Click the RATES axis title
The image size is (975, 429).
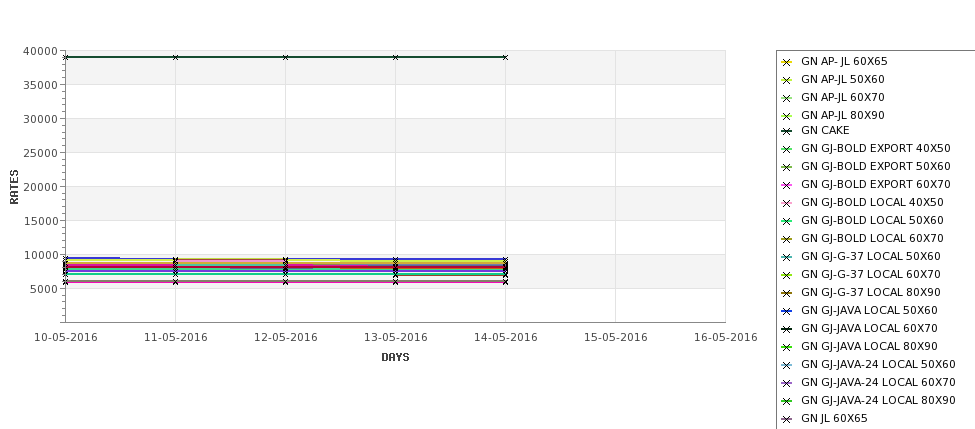point(14,187)
